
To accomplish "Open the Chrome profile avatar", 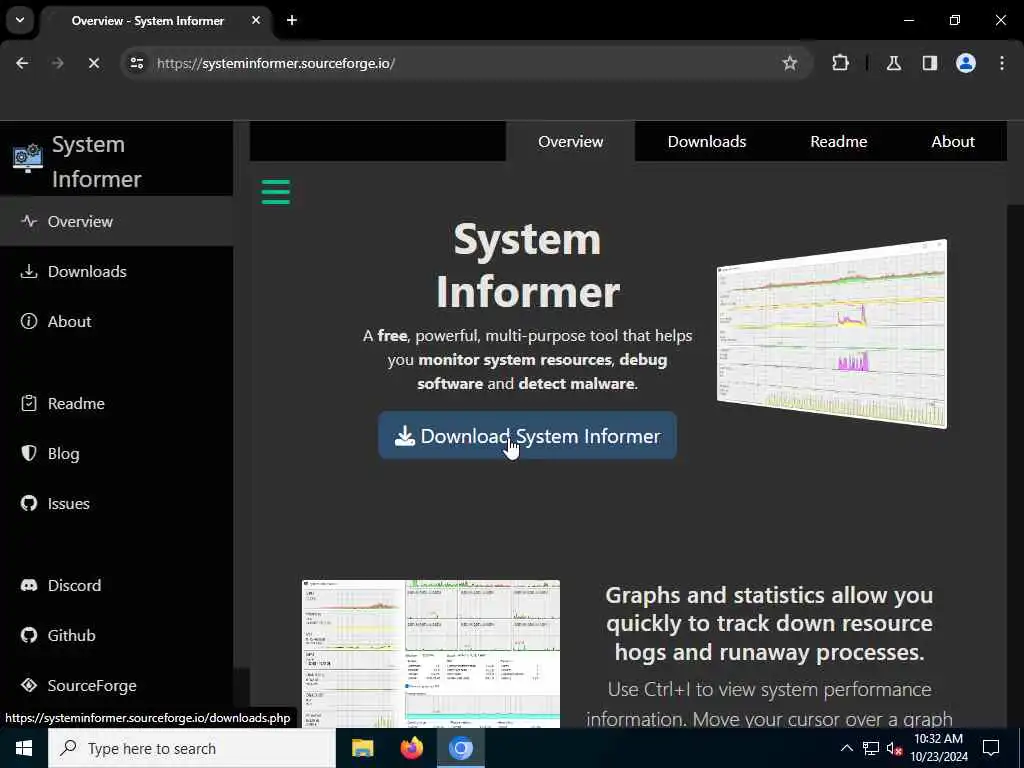I will point(966,63).
